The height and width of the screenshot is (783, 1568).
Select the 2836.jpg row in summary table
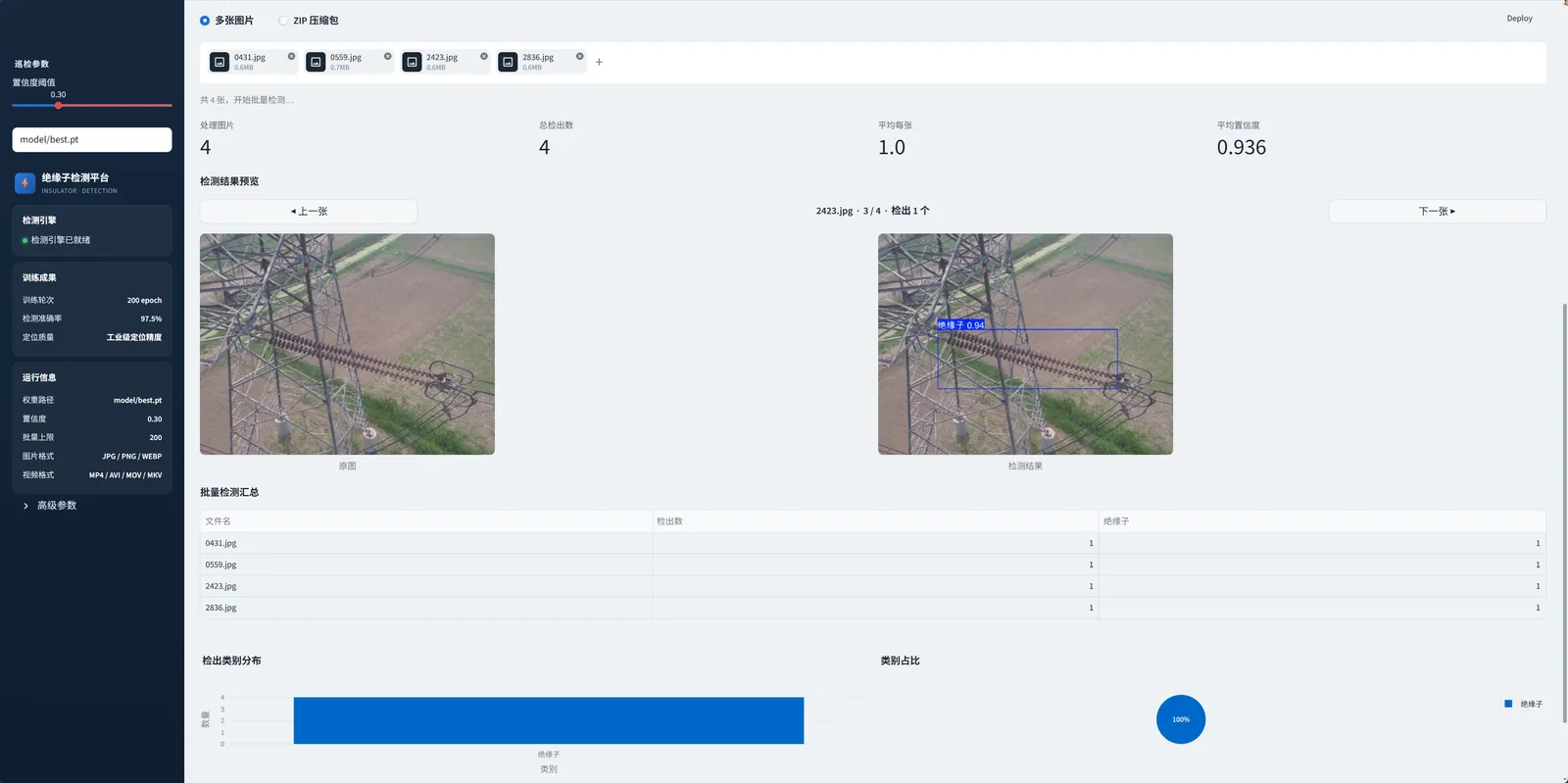[x=872, y=608]
